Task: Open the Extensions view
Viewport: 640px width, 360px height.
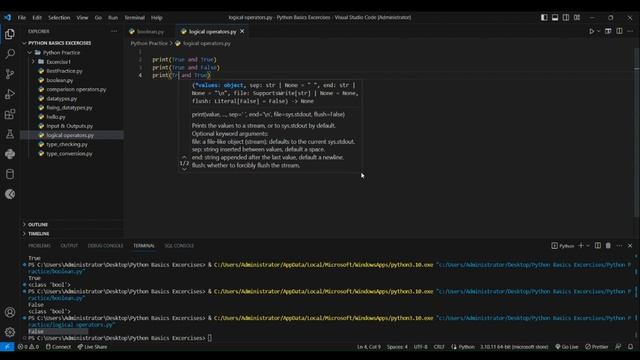Action: [10, 114]
